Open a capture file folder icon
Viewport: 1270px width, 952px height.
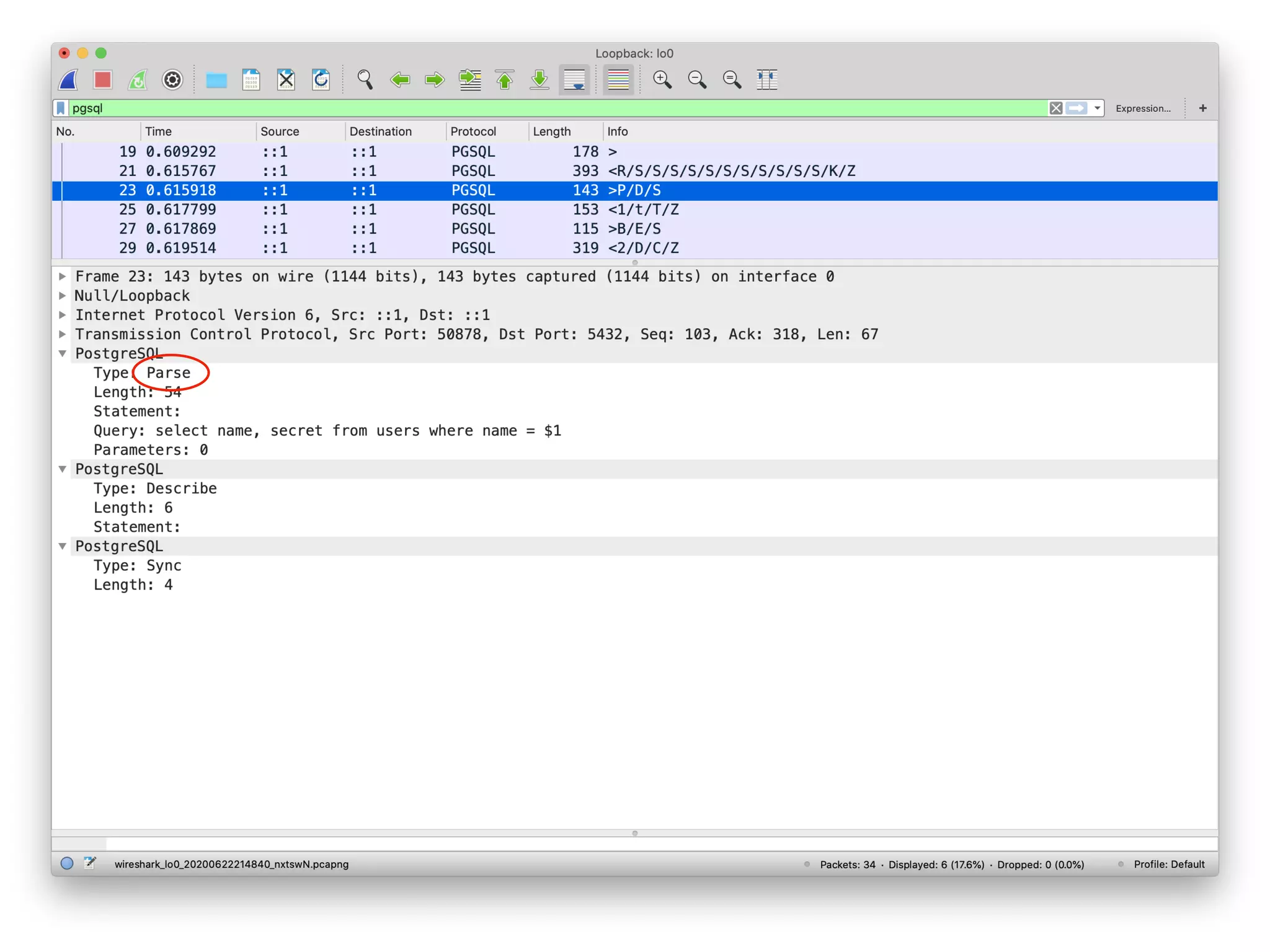(x=216, y=80)
